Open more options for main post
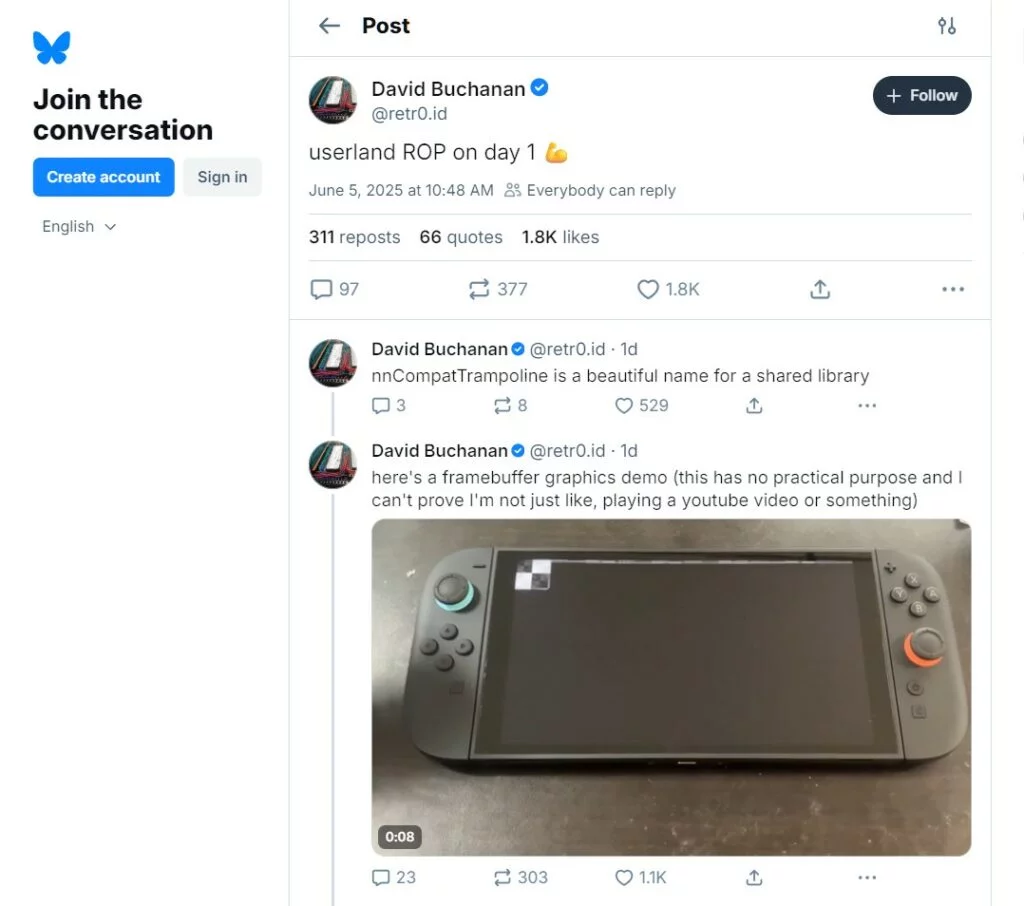The width and height of the screenshot is (1024, 906). (952, 289)
